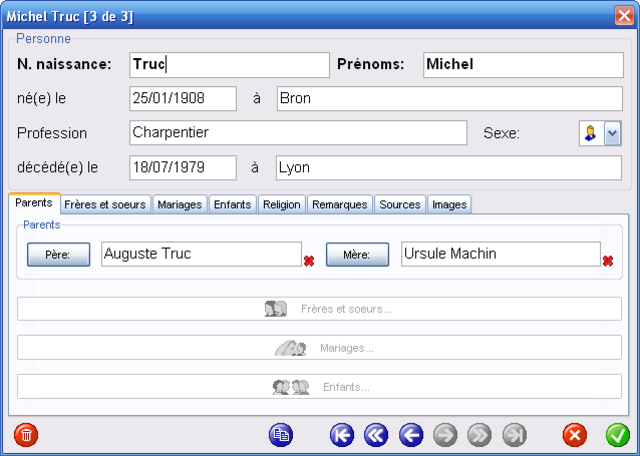Viewport: 640px width, 456px height.
Task: Click the Profession field with Charpentier
Action: pyautogui.click(x=298, y=133)
